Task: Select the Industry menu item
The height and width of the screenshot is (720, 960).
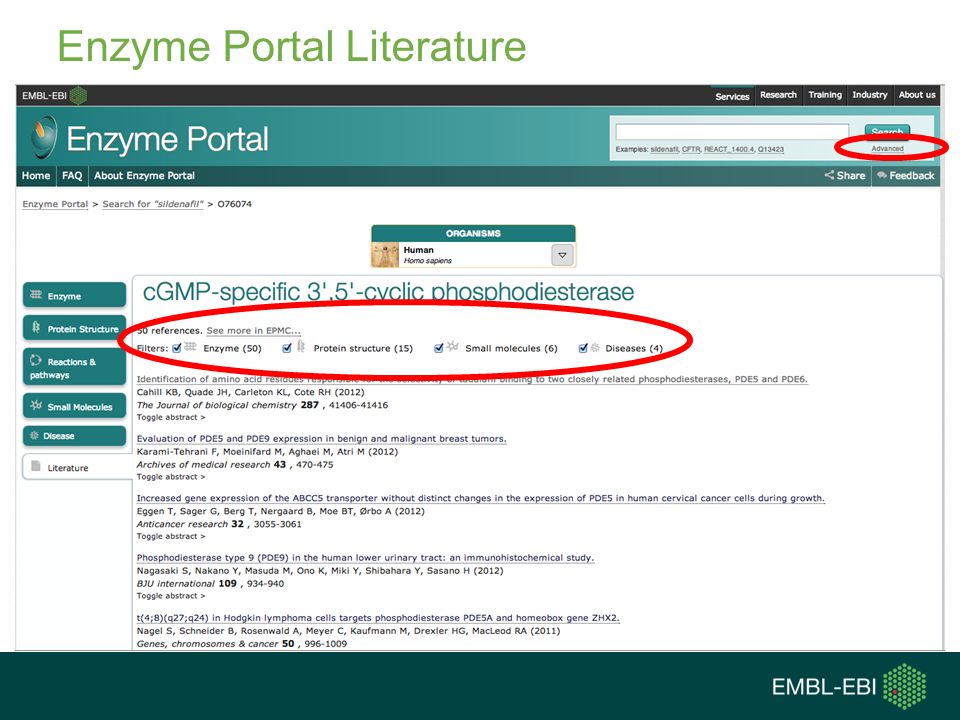Action: 869,95
